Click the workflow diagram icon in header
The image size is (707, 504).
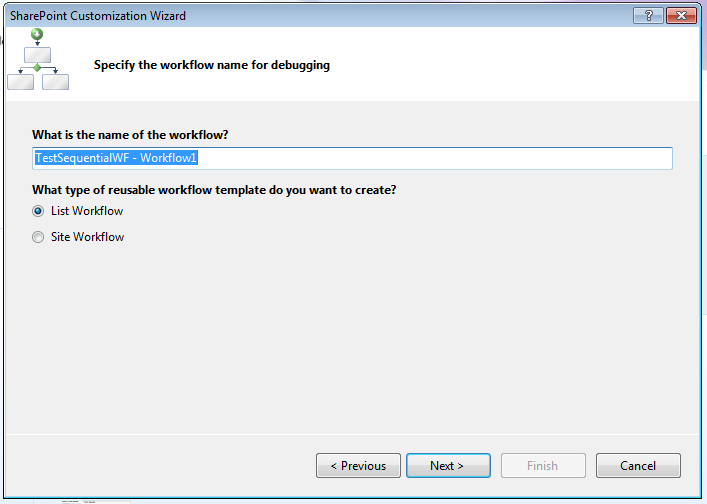click(37, 60)
